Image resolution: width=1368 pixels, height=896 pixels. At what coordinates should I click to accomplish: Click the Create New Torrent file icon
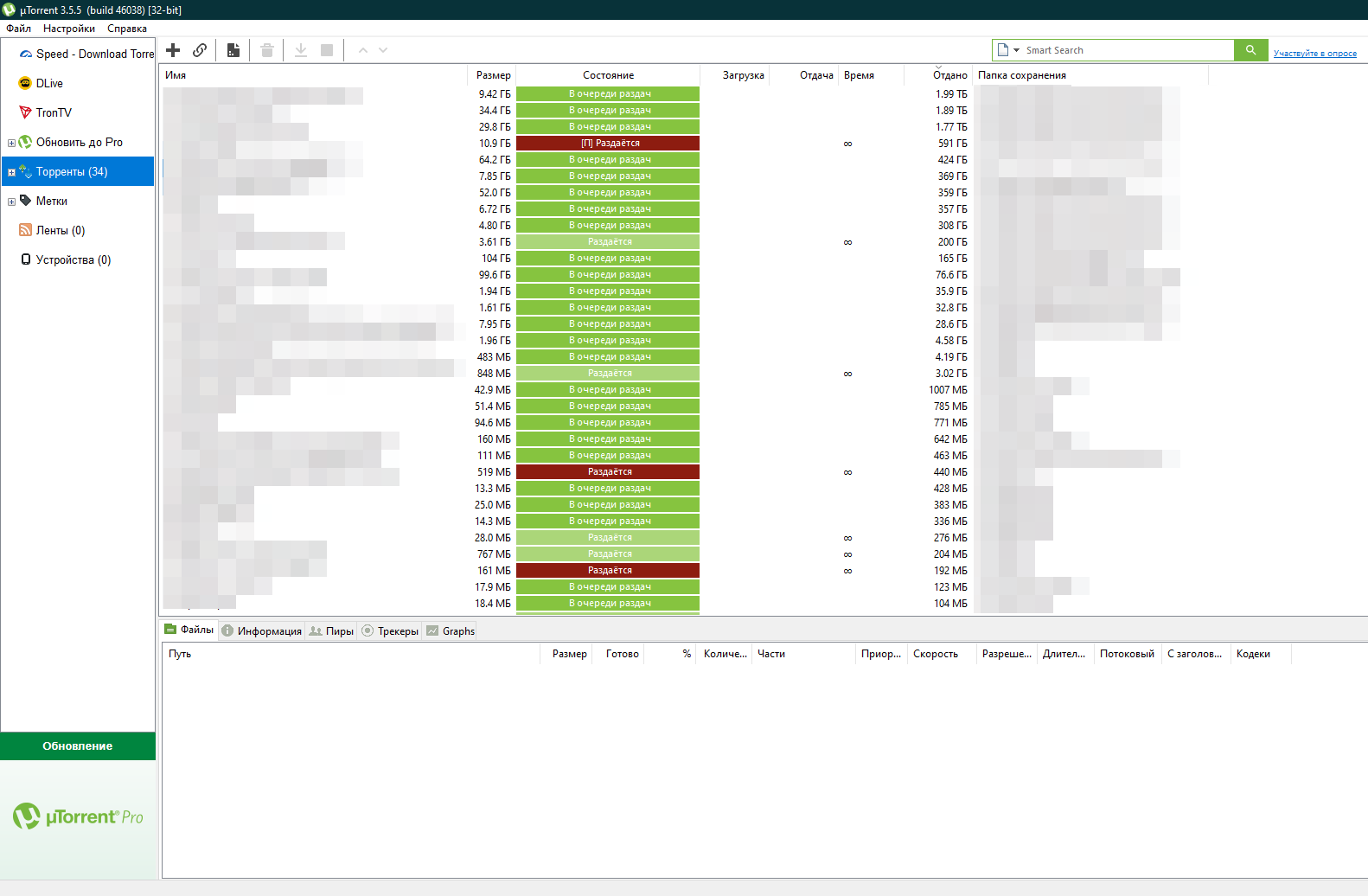[233, 50]
